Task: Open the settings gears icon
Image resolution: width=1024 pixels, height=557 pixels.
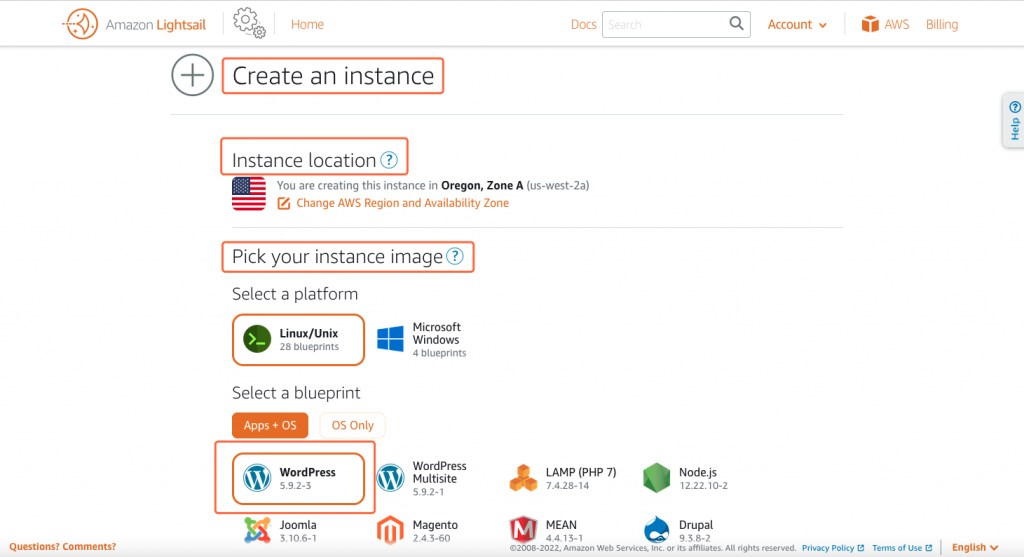Action: point(249,24)
